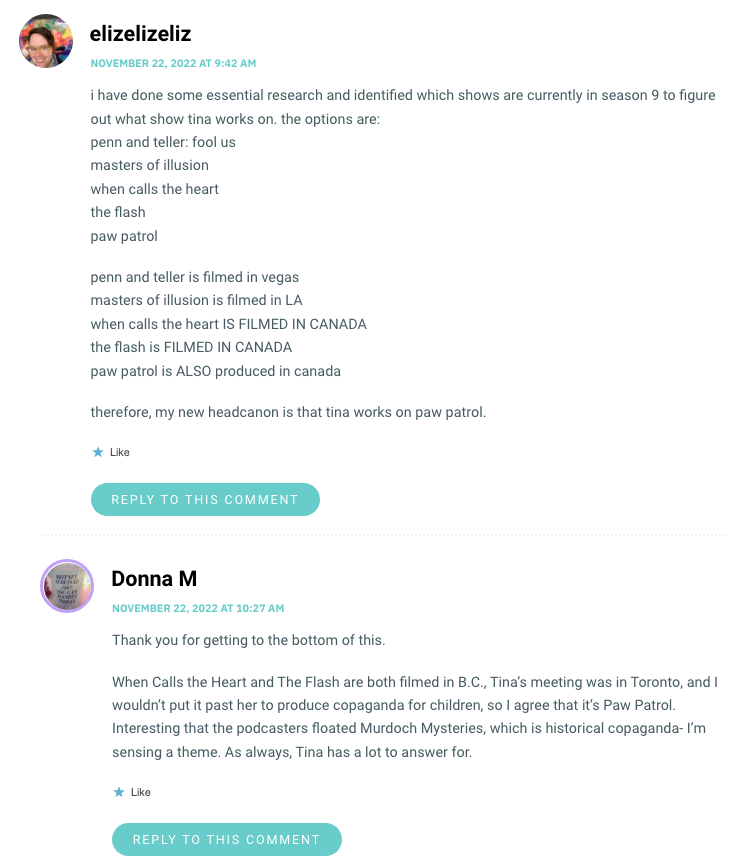Click the Like label under Donna M's comment
This screenshot has height=868, width=745.
point(141,792)
